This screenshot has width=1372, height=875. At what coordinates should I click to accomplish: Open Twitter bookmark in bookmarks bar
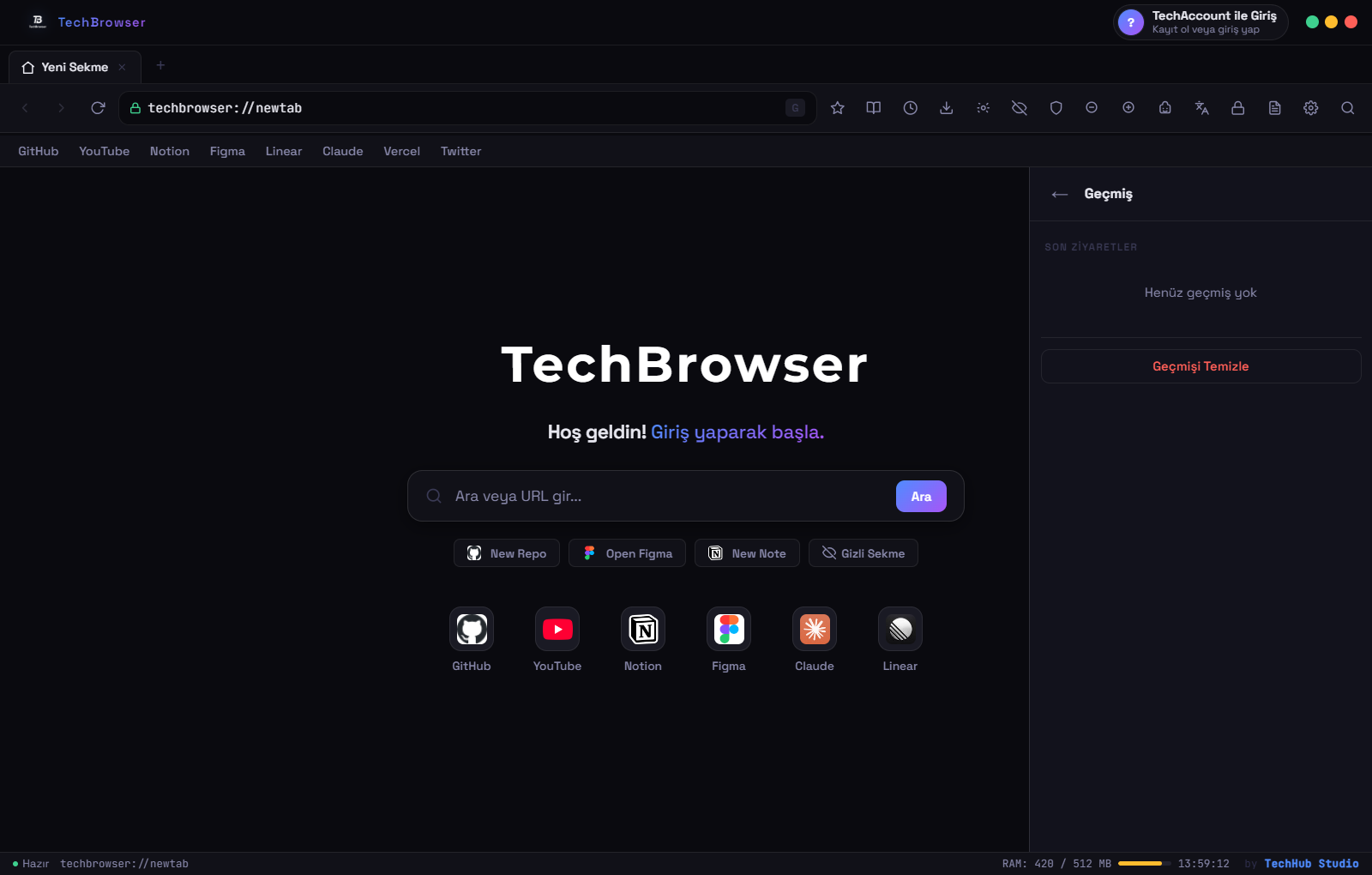coord(461,151)
